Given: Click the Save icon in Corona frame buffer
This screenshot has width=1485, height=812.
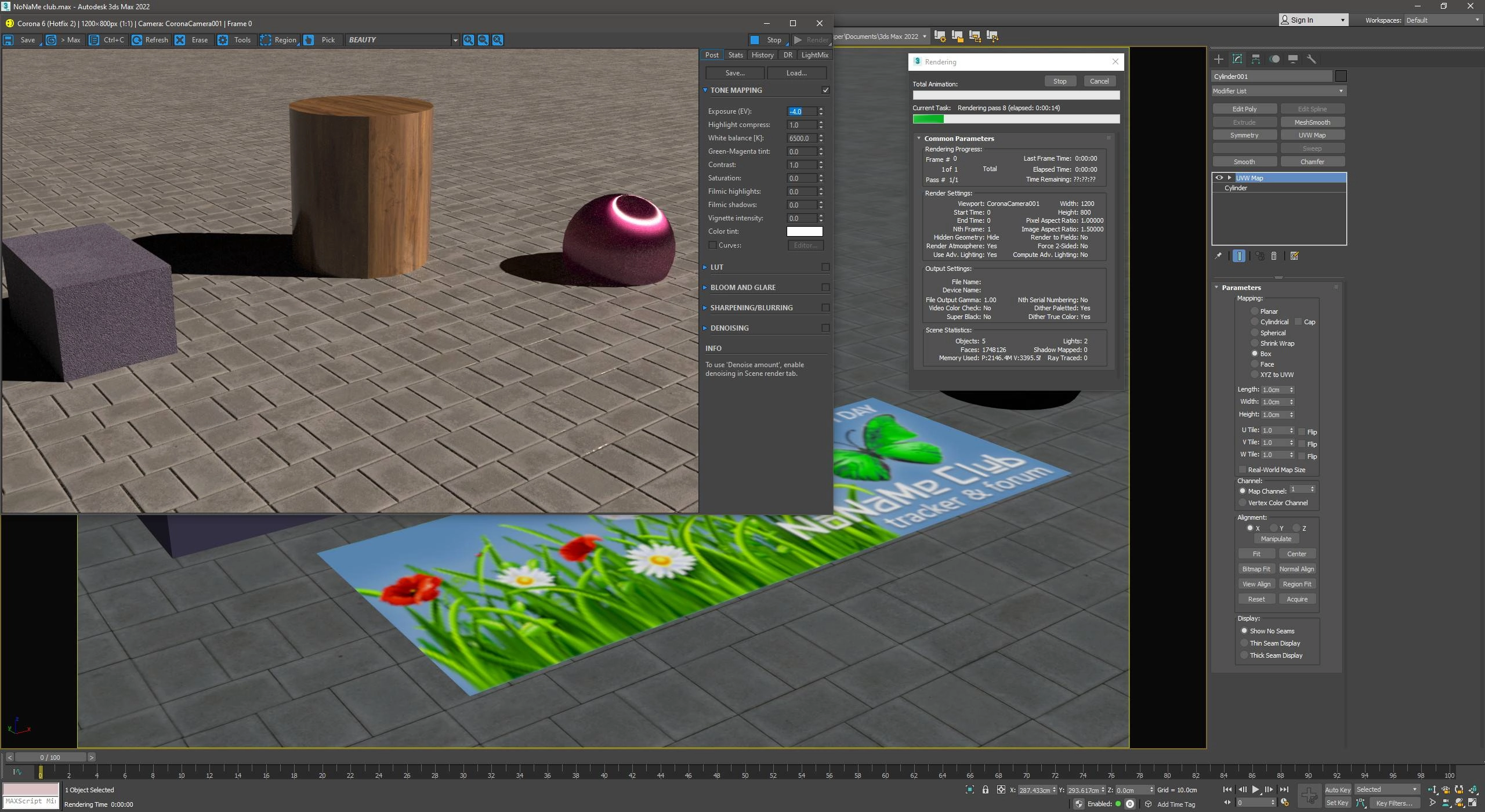Looking at the screenshot, I should click(9, 40).
